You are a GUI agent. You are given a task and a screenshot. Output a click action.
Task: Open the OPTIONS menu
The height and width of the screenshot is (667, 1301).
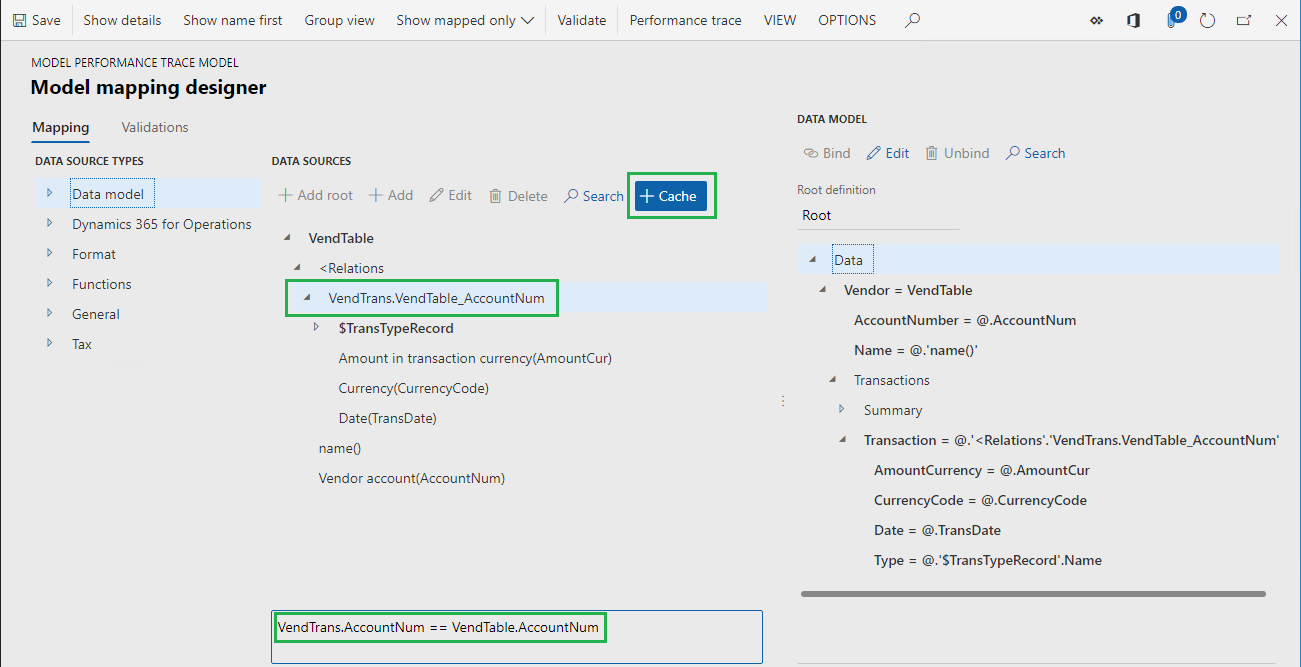pyautogui.click(x=847, y=20)
